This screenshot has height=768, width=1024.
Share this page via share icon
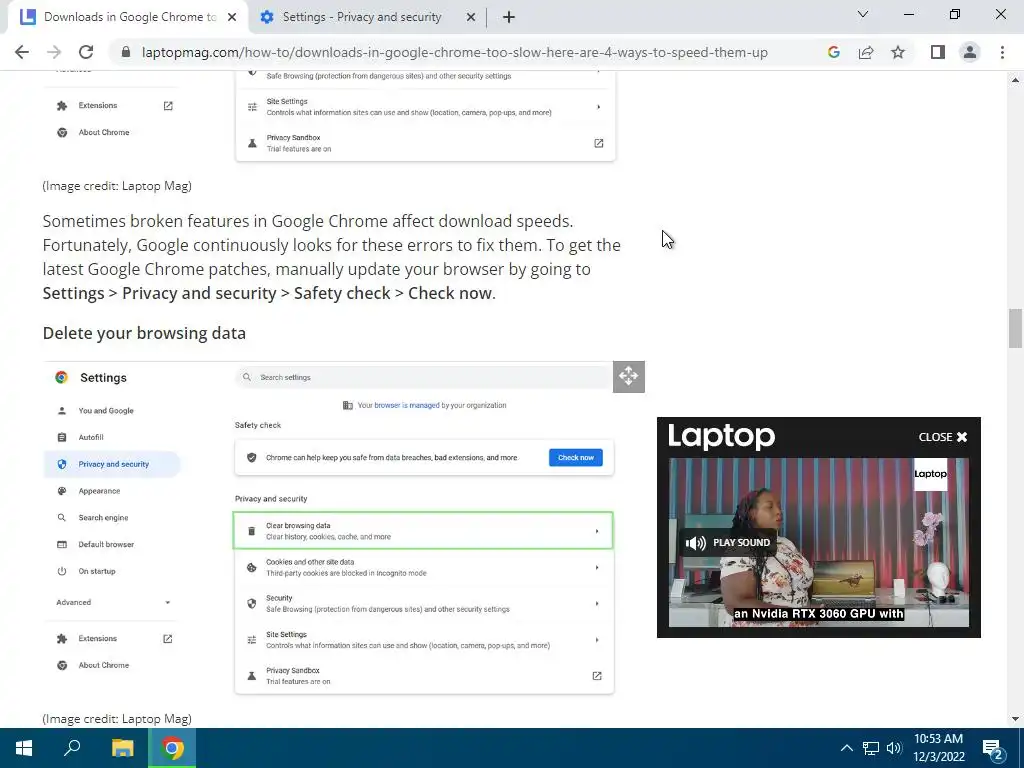point(866,52)
